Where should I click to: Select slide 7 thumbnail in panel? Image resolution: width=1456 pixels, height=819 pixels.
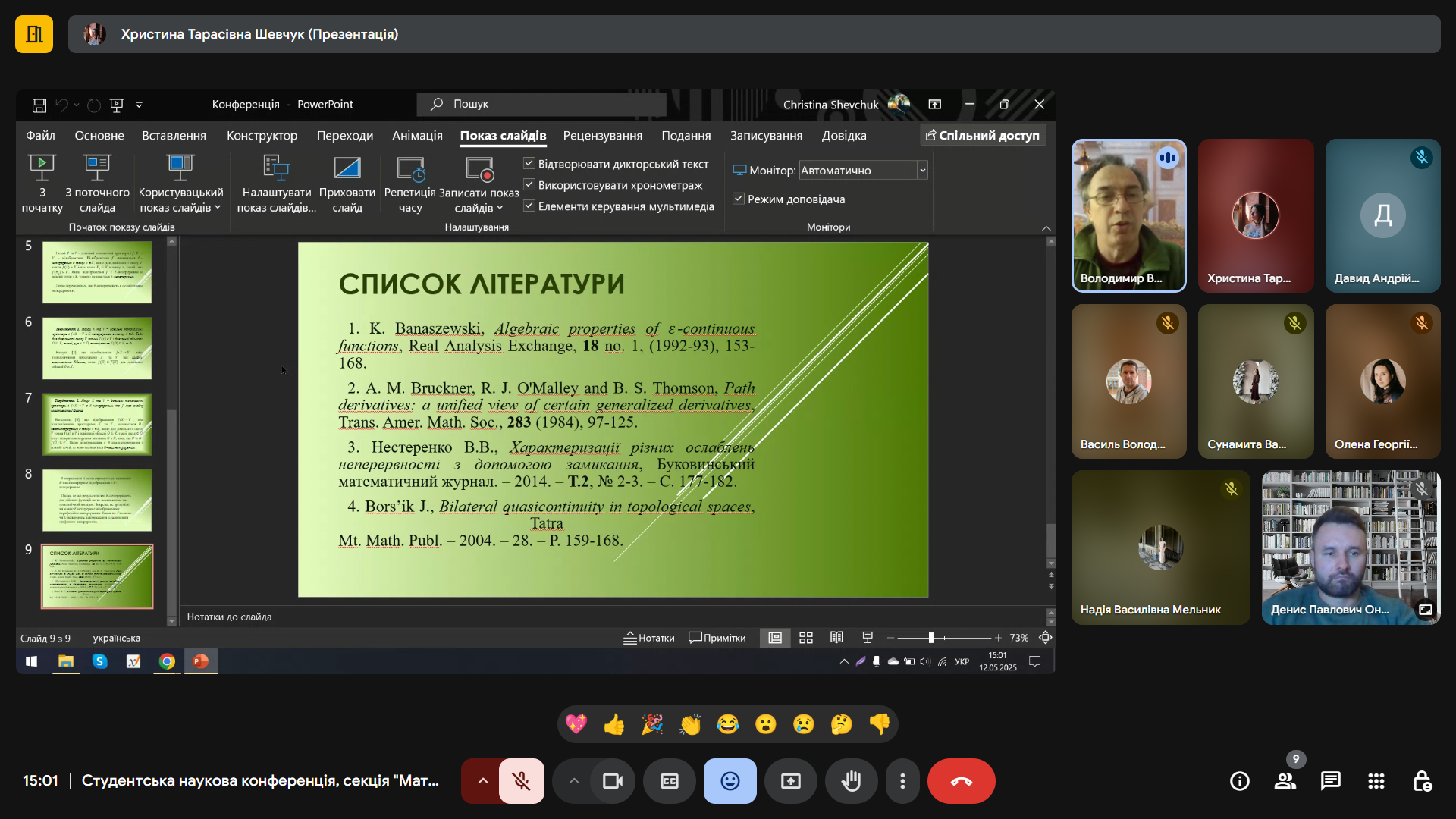click(97, 423)
